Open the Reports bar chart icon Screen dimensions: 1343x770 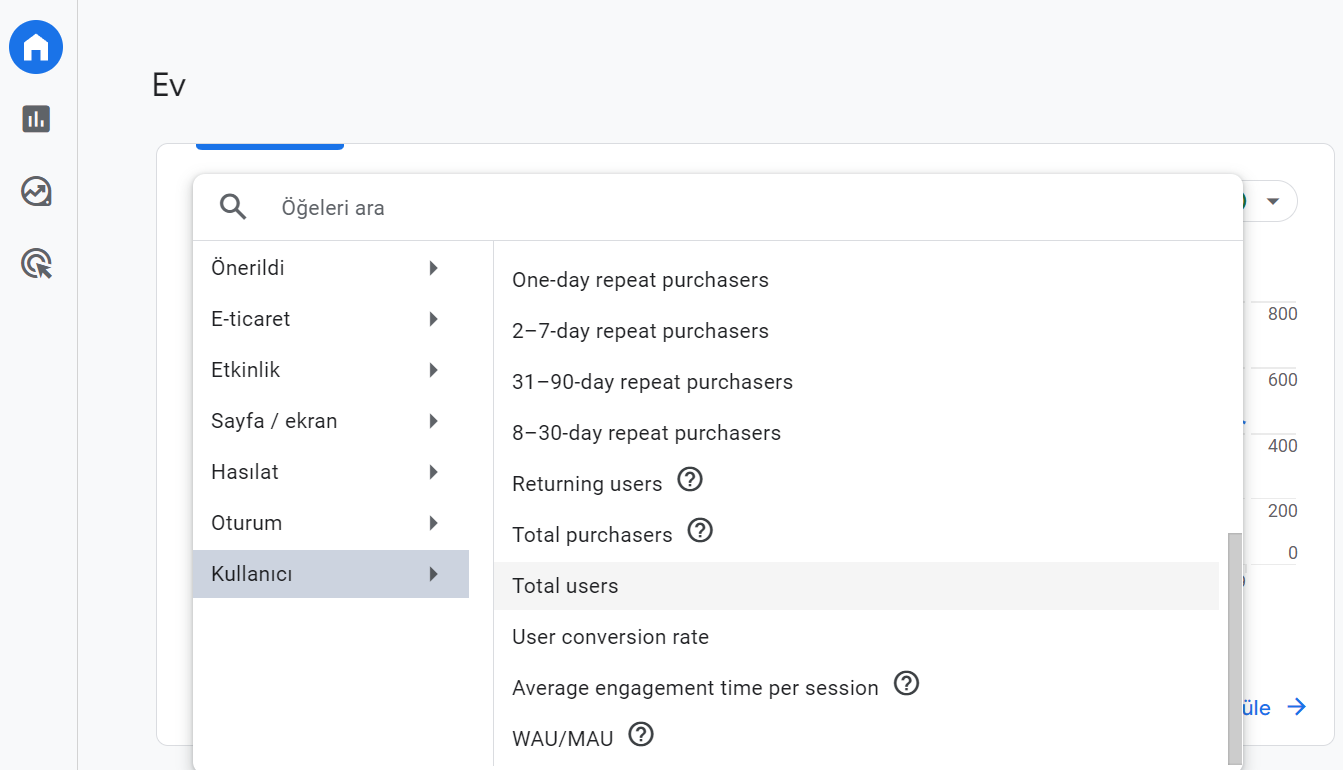click(36, 119)
